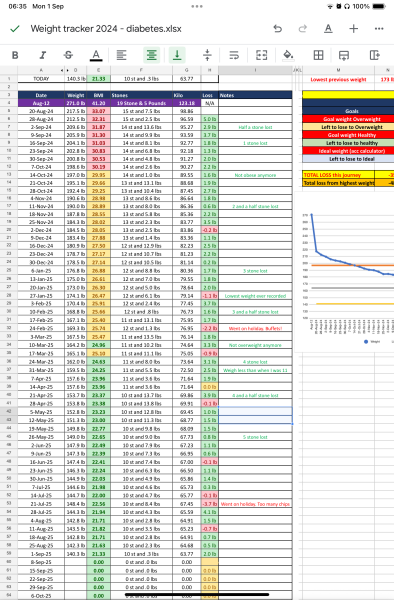This screenshot has height=600, width=394.
Task: Select the 'Went on holiday. Buffets!' note
Action: pos(255,328)
